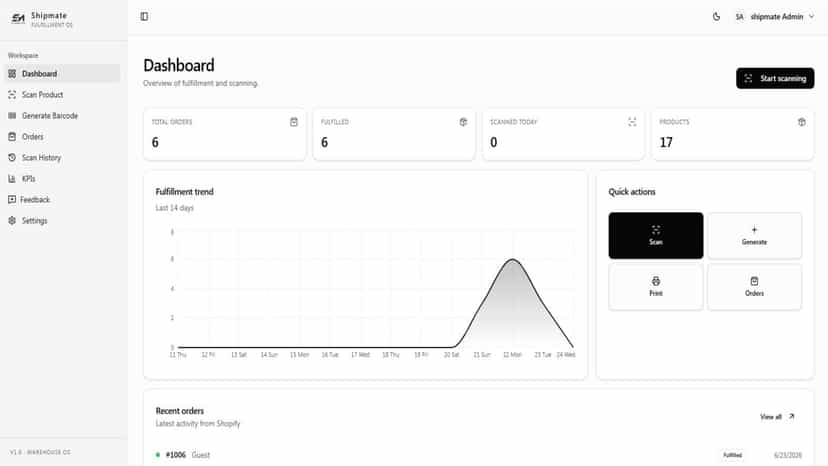The height and width of the screenshot is (466, 828).
Task: Click the Scan Product sidebar icon
Action: (x=12, y=95)
